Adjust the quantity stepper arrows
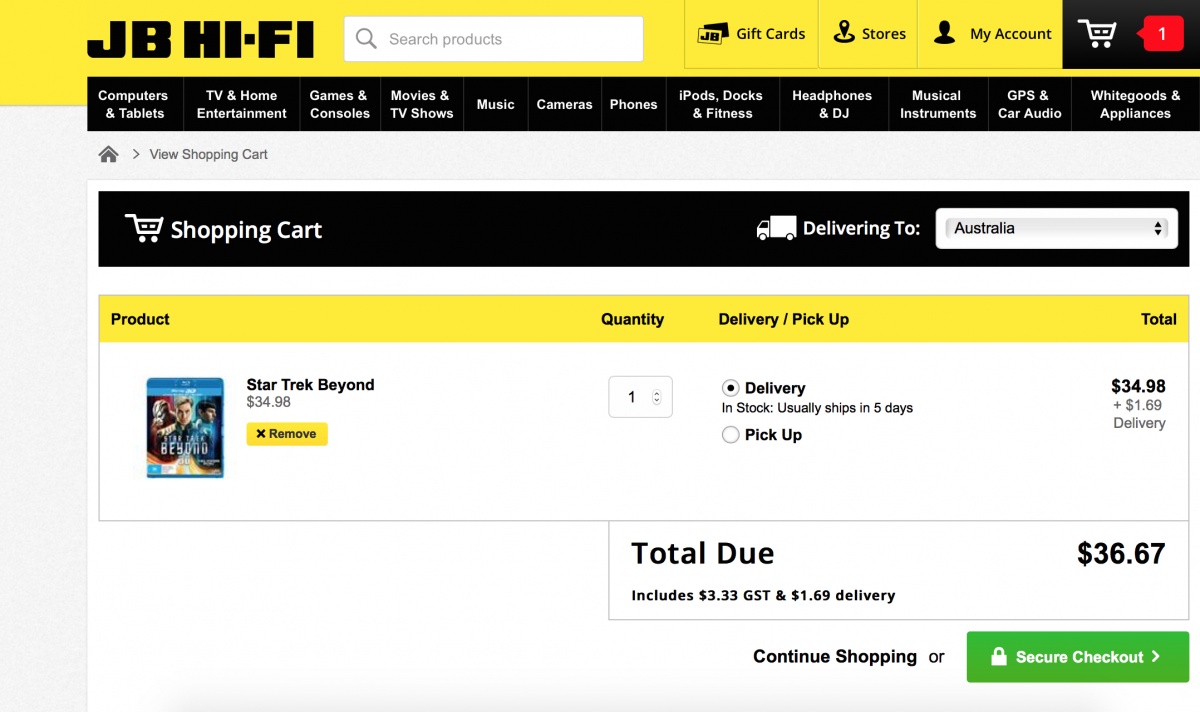Image resolution: width=1200 pixels, height=712 pixels. tap(657, 397)
